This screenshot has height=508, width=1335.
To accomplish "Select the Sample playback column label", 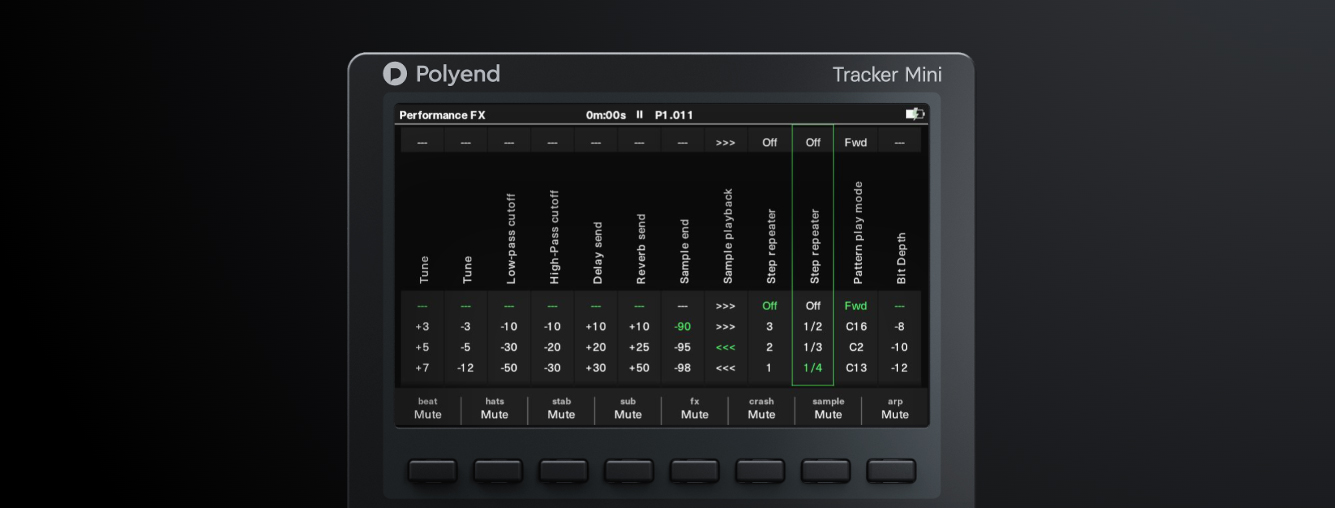I will 727,236.
